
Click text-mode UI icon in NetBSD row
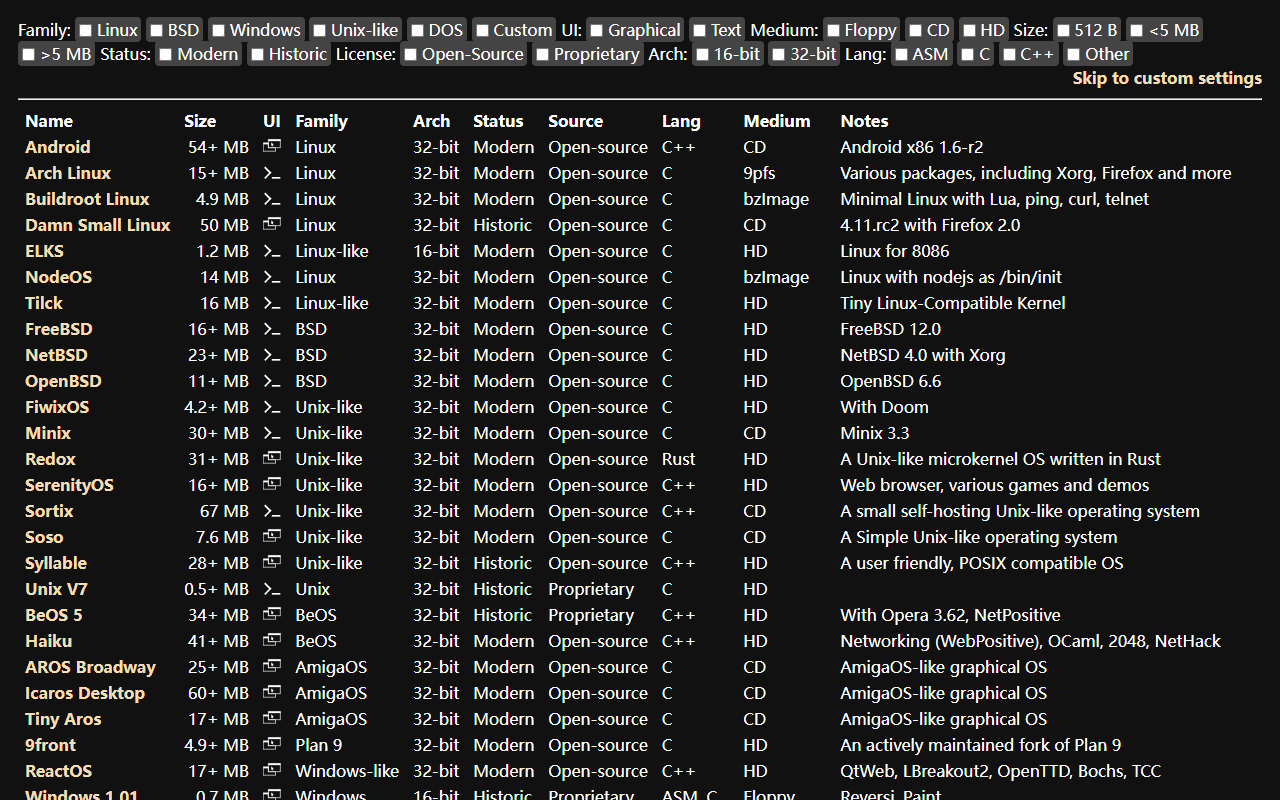(x=272, y=355)
